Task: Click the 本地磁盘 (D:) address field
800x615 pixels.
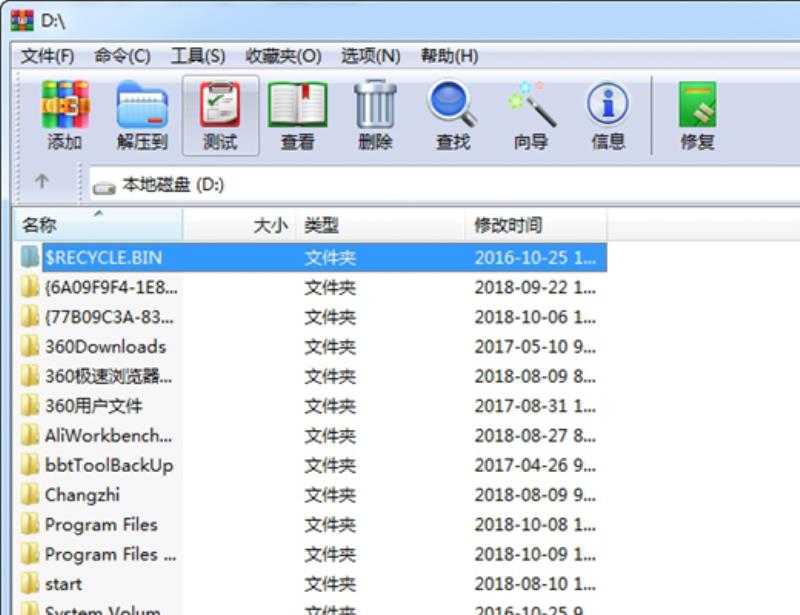Action: [x=444, y=185]
